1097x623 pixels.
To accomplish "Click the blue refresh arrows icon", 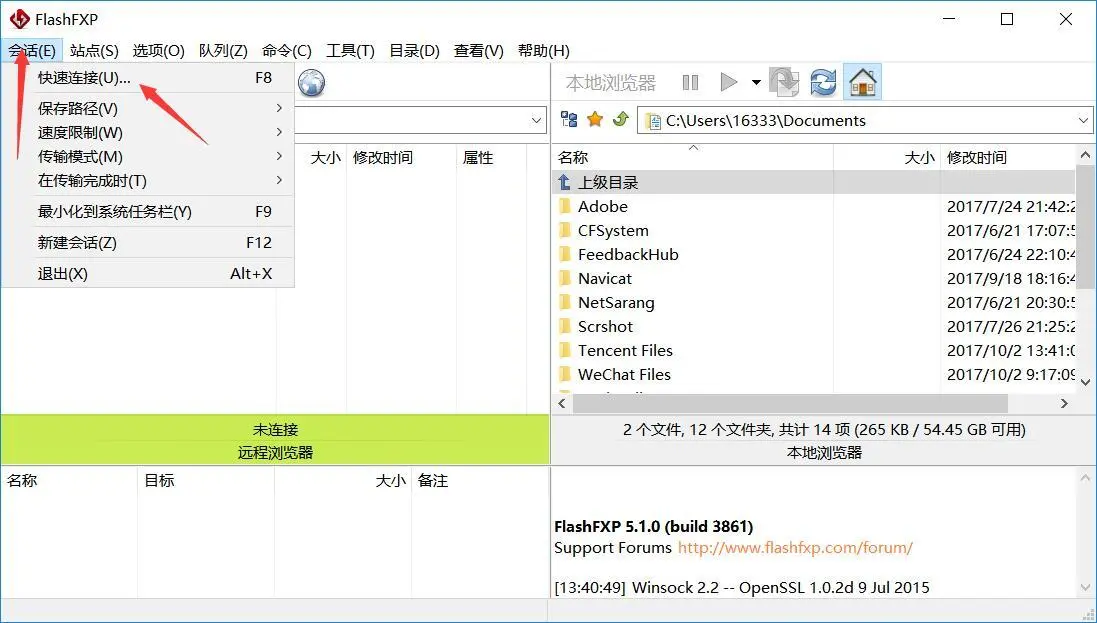I will 823,83.
